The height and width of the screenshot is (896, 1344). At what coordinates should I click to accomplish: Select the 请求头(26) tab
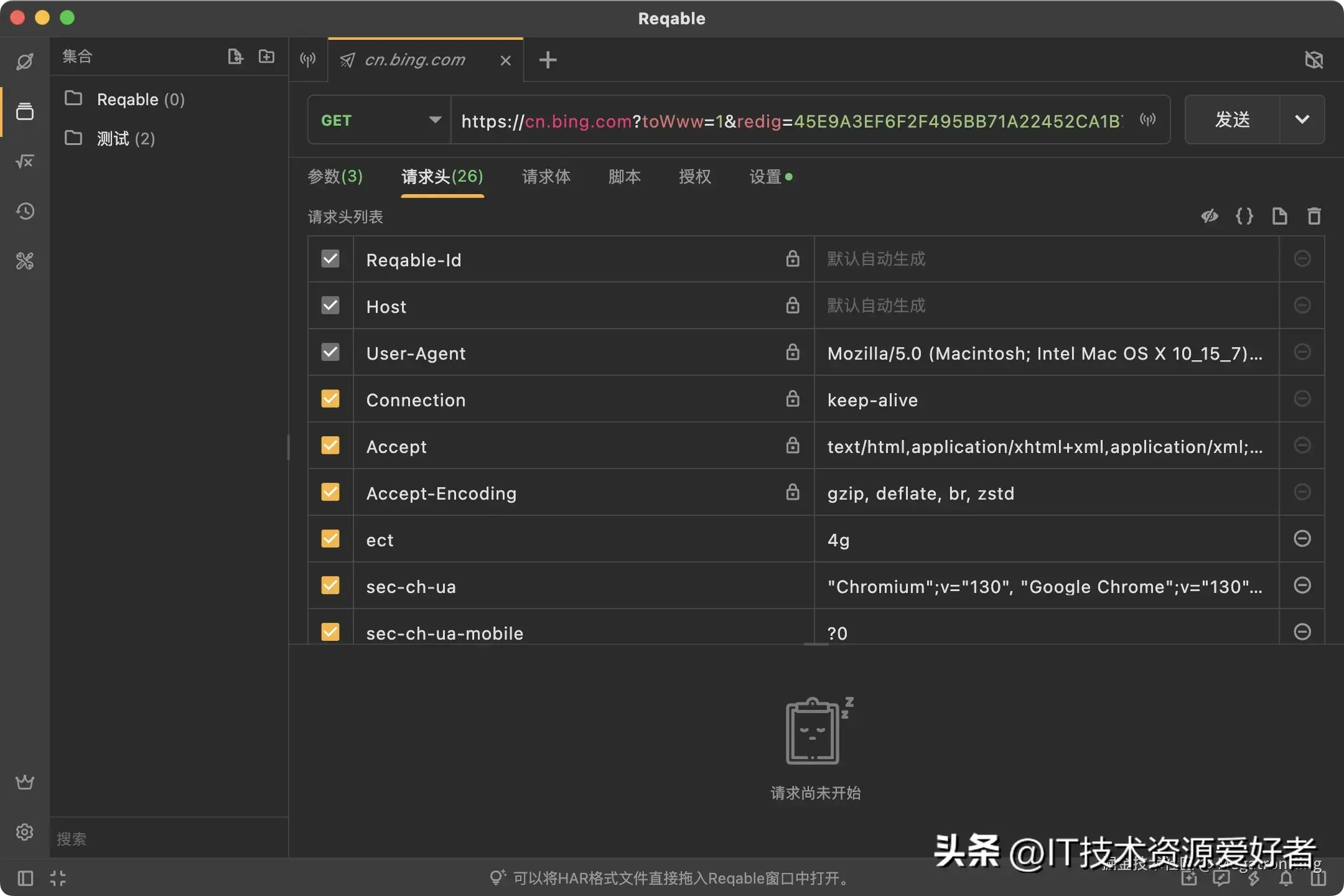coord(442,177)
